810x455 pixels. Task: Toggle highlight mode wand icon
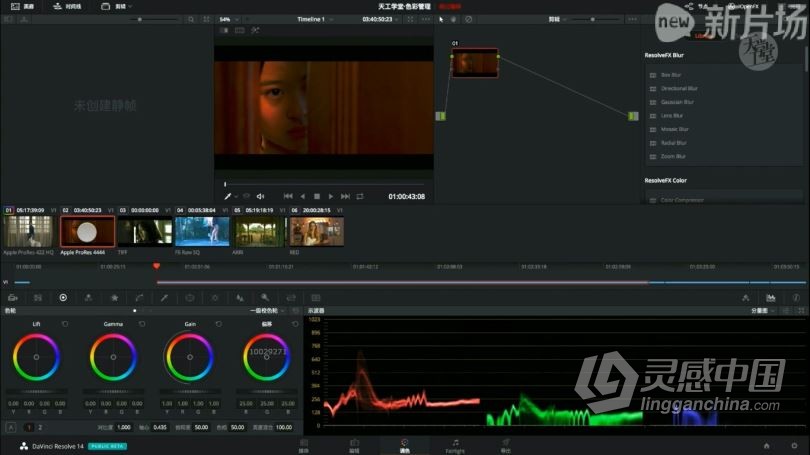point(255,30)
